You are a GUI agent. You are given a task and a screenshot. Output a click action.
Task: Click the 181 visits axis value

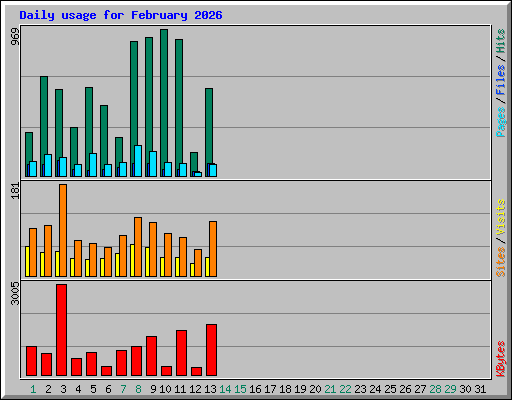coord(15,191)
